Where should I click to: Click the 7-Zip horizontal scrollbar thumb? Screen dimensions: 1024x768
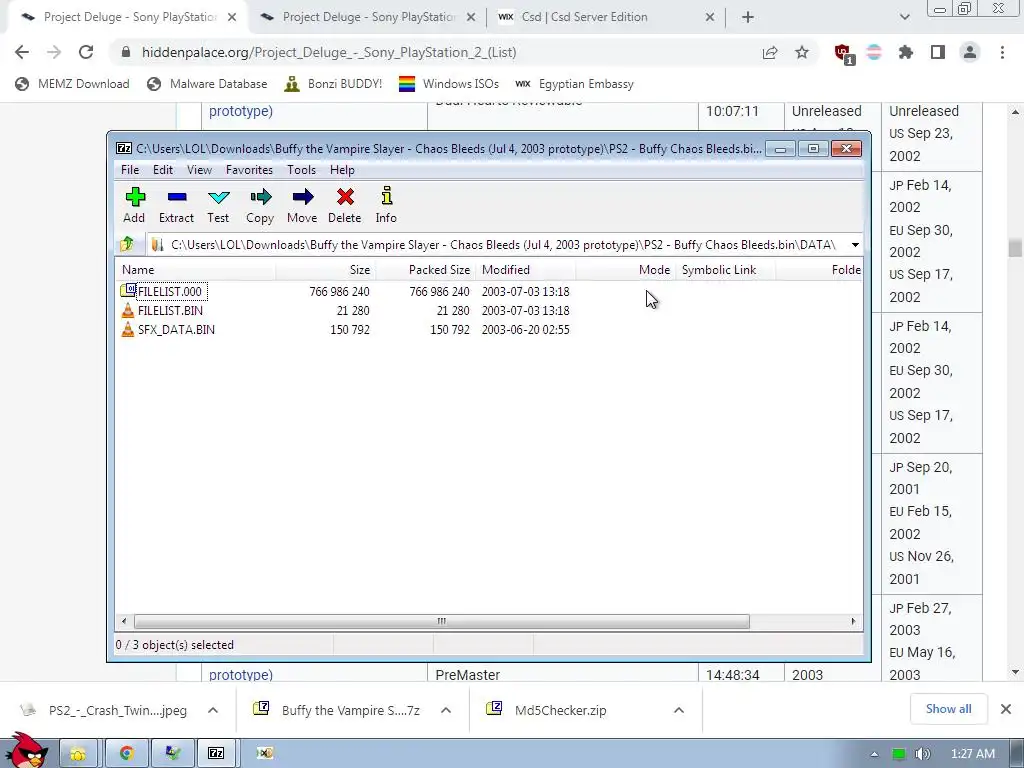441,621
